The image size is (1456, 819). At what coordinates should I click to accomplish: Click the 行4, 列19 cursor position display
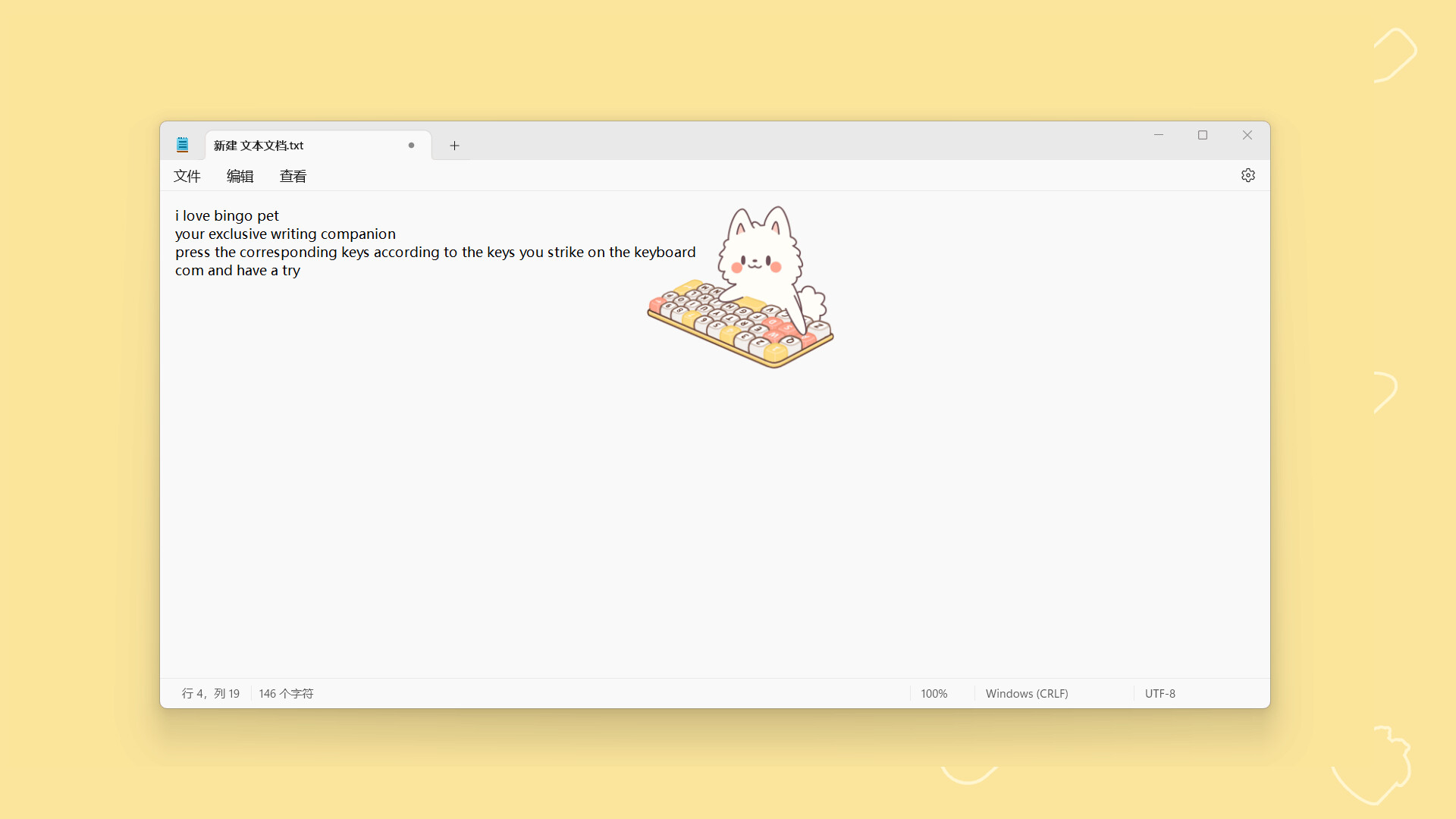tap(210, 693)
